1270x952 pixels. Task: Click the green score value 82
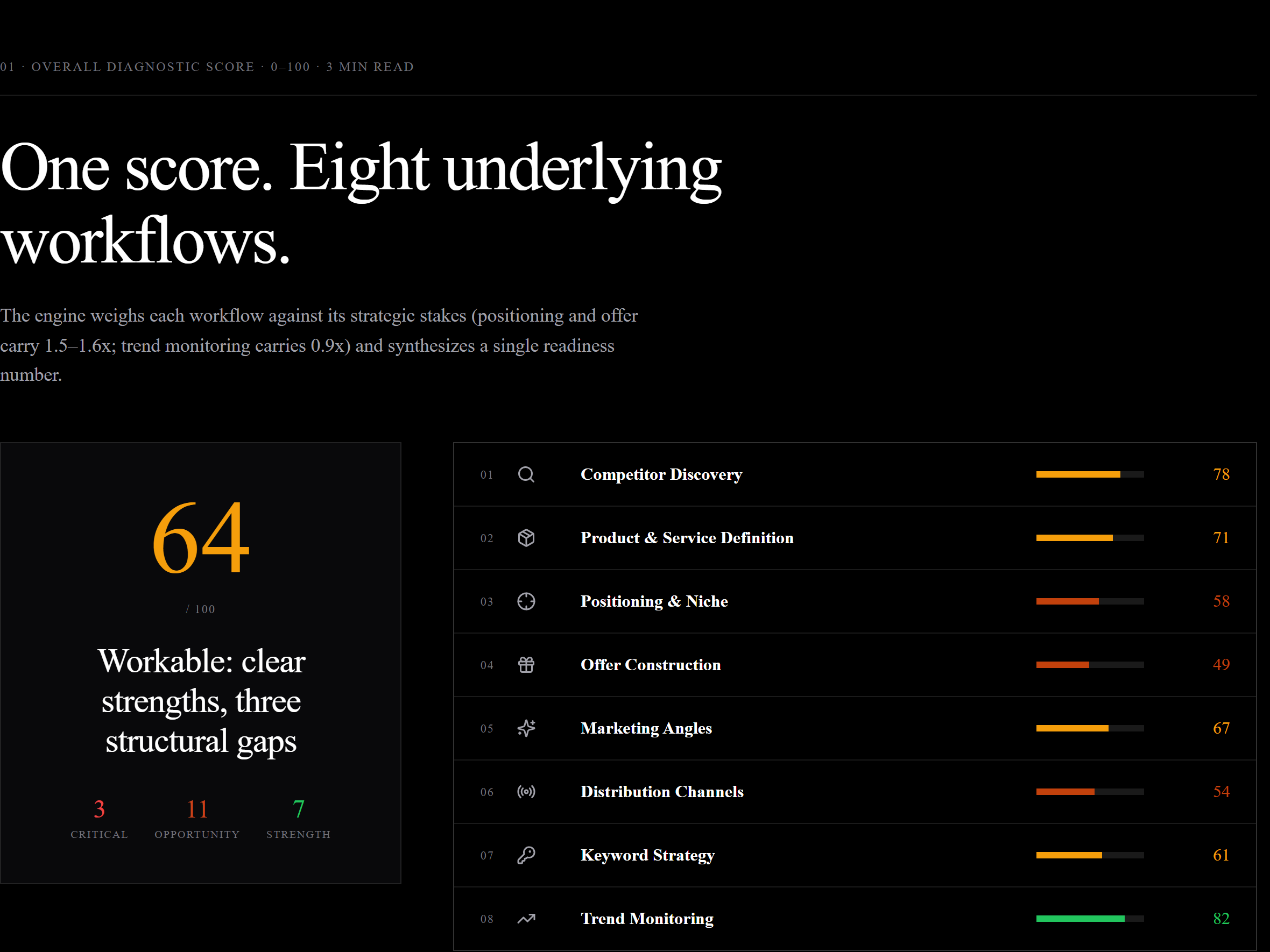pyautogui.click(x=1221, y=919)
